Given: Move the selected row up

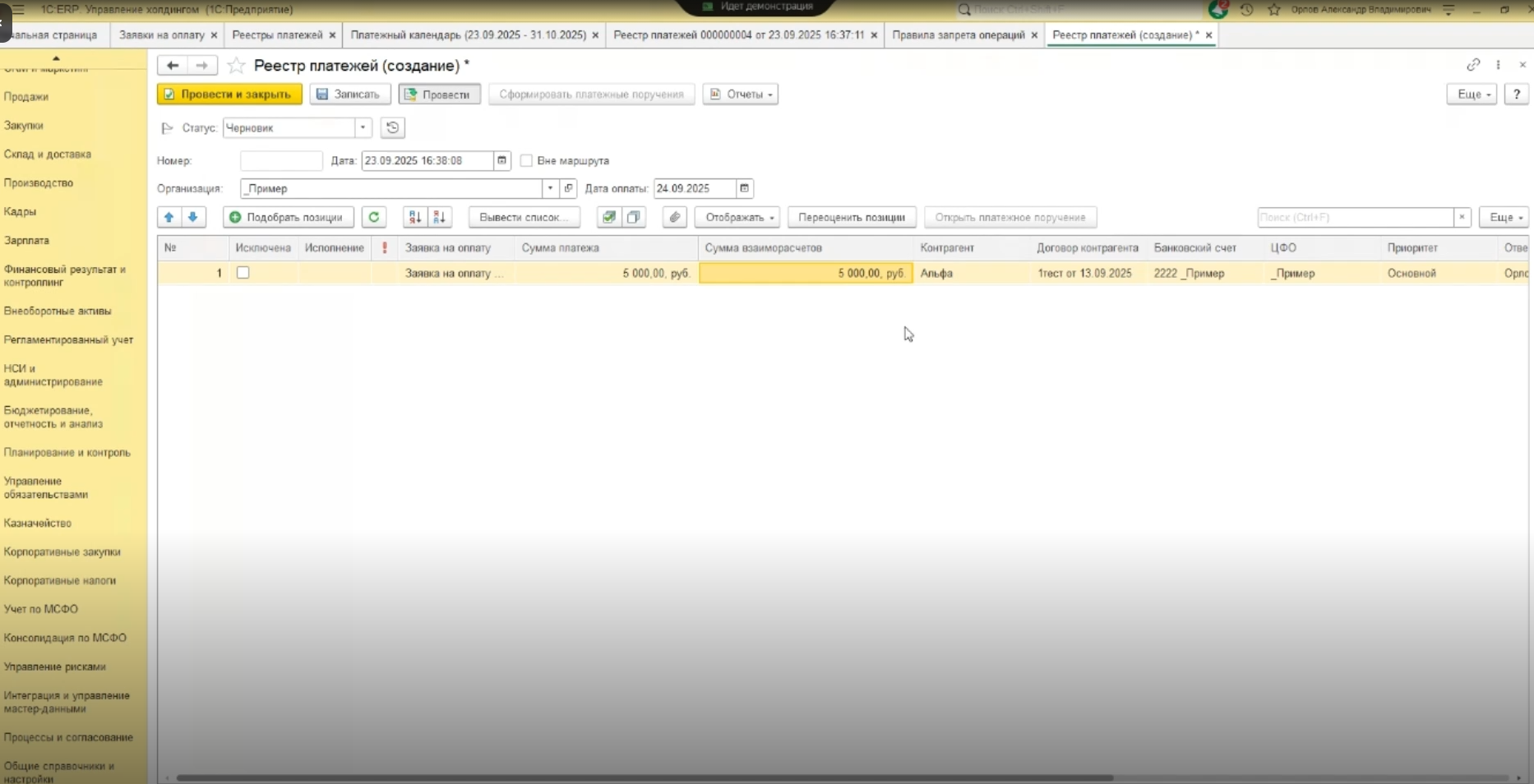Looking at the screenshot, I should [x=169, y=218].
